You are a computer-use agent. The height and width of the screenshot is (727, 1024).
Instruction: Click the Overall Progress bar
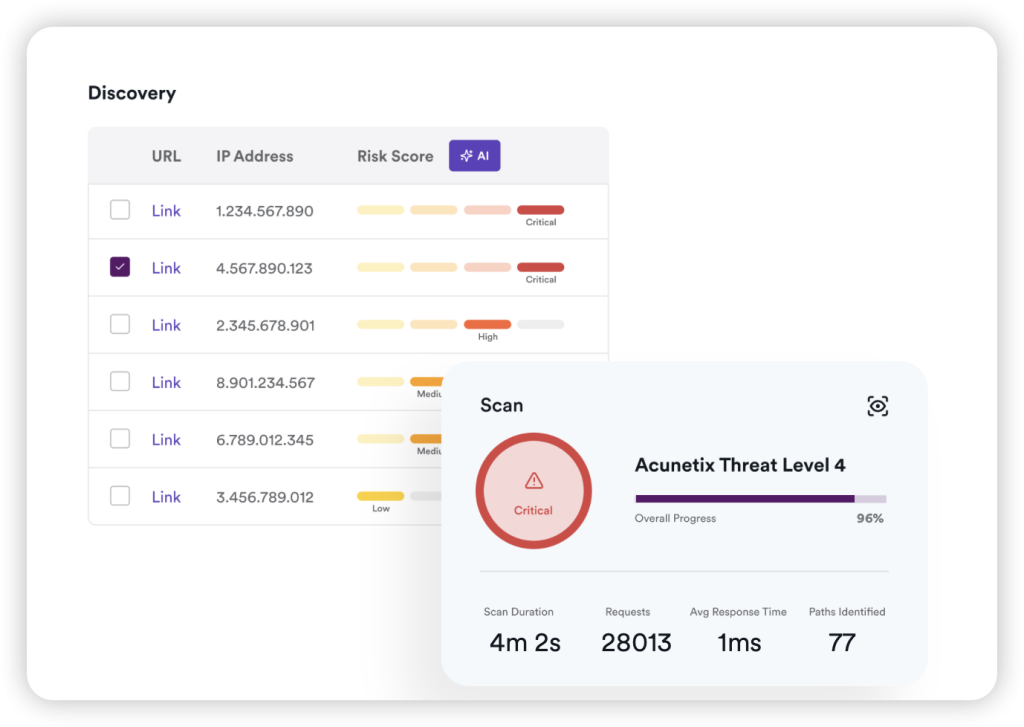tap(760, 498)
